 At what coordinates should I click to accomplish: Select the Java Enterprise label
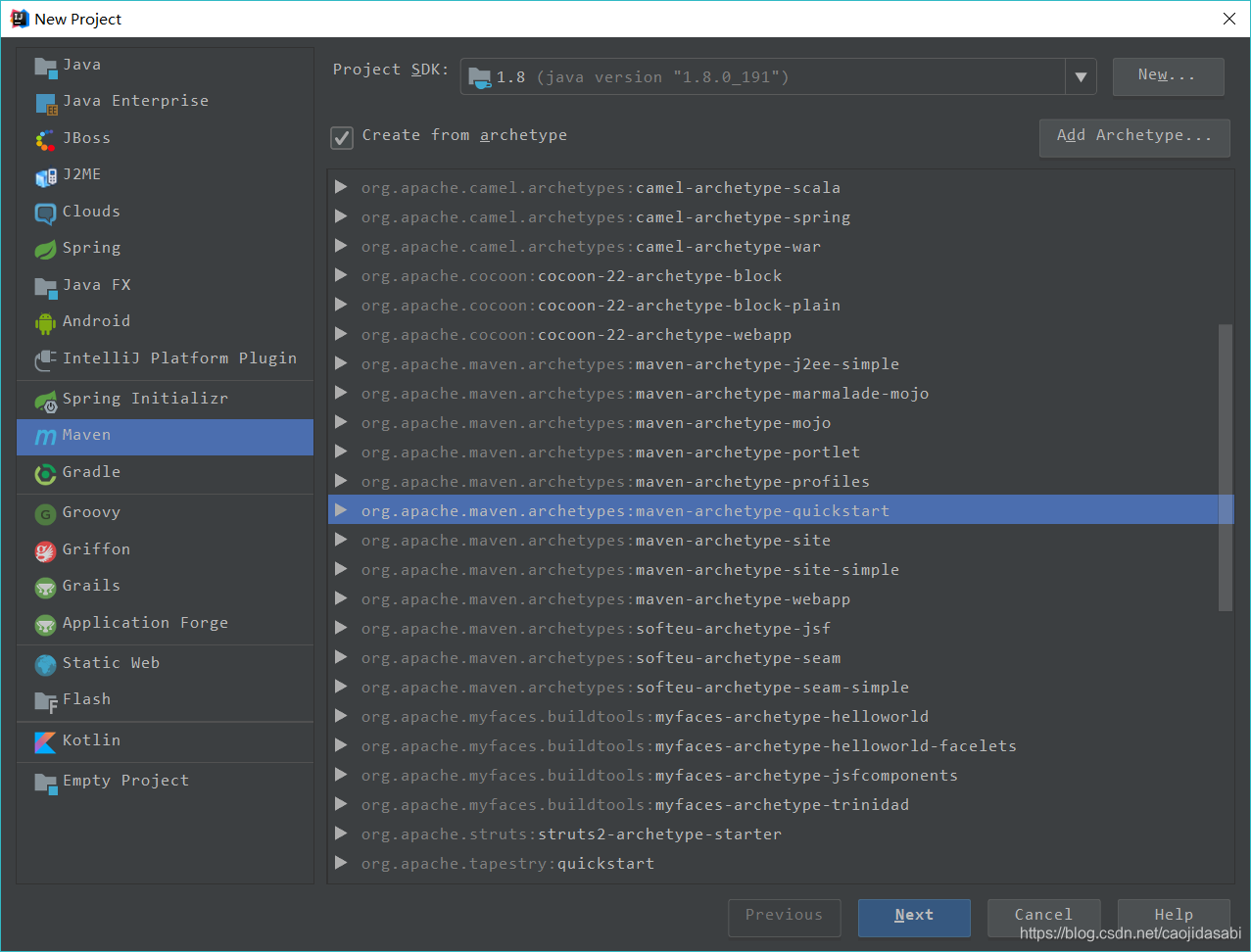click(136, 101)
